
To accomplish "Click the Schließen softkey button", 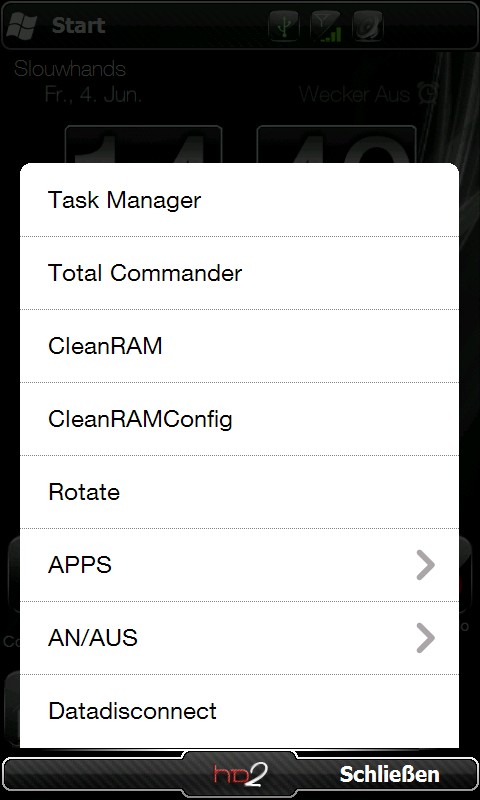I will [x=389, y=774].
